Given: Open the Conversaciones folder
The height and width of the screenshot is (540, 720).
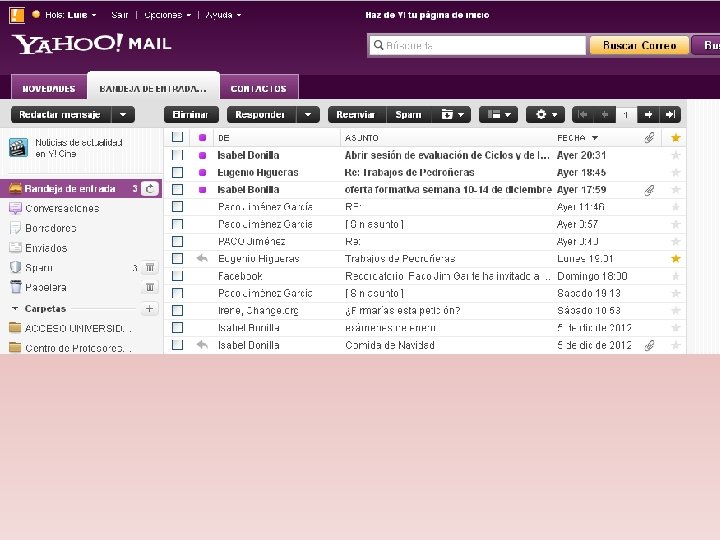Looking at the screenshot, I should click(62, 208).
